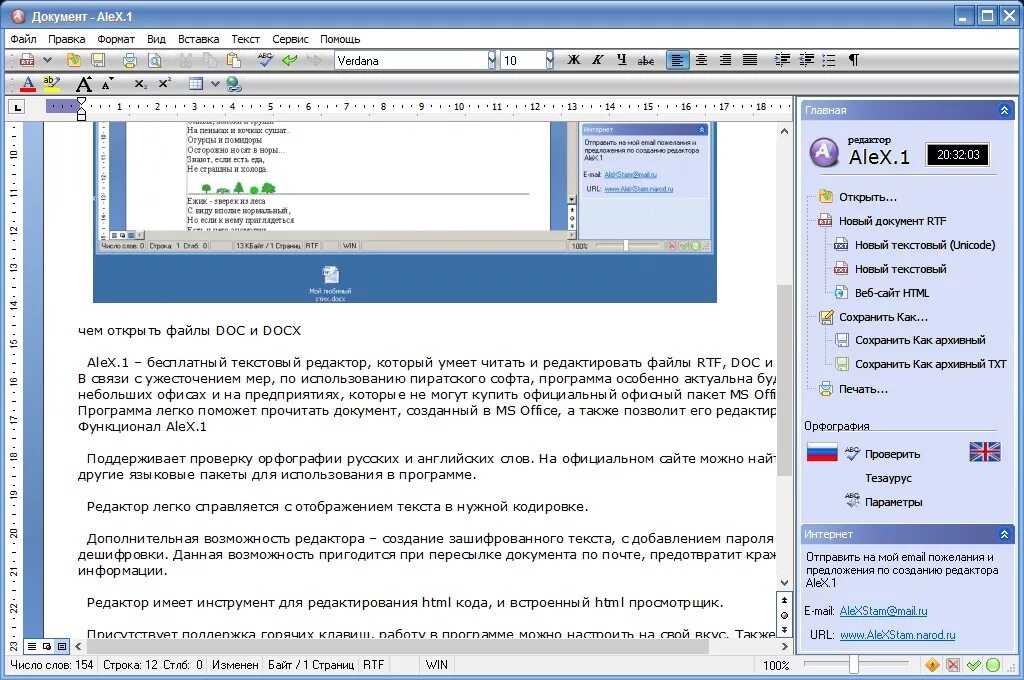This screenshot has height=680, width=1024.
Task: Open the dropdown arrow beside the RTF icon
Action: tap(47, 60)
